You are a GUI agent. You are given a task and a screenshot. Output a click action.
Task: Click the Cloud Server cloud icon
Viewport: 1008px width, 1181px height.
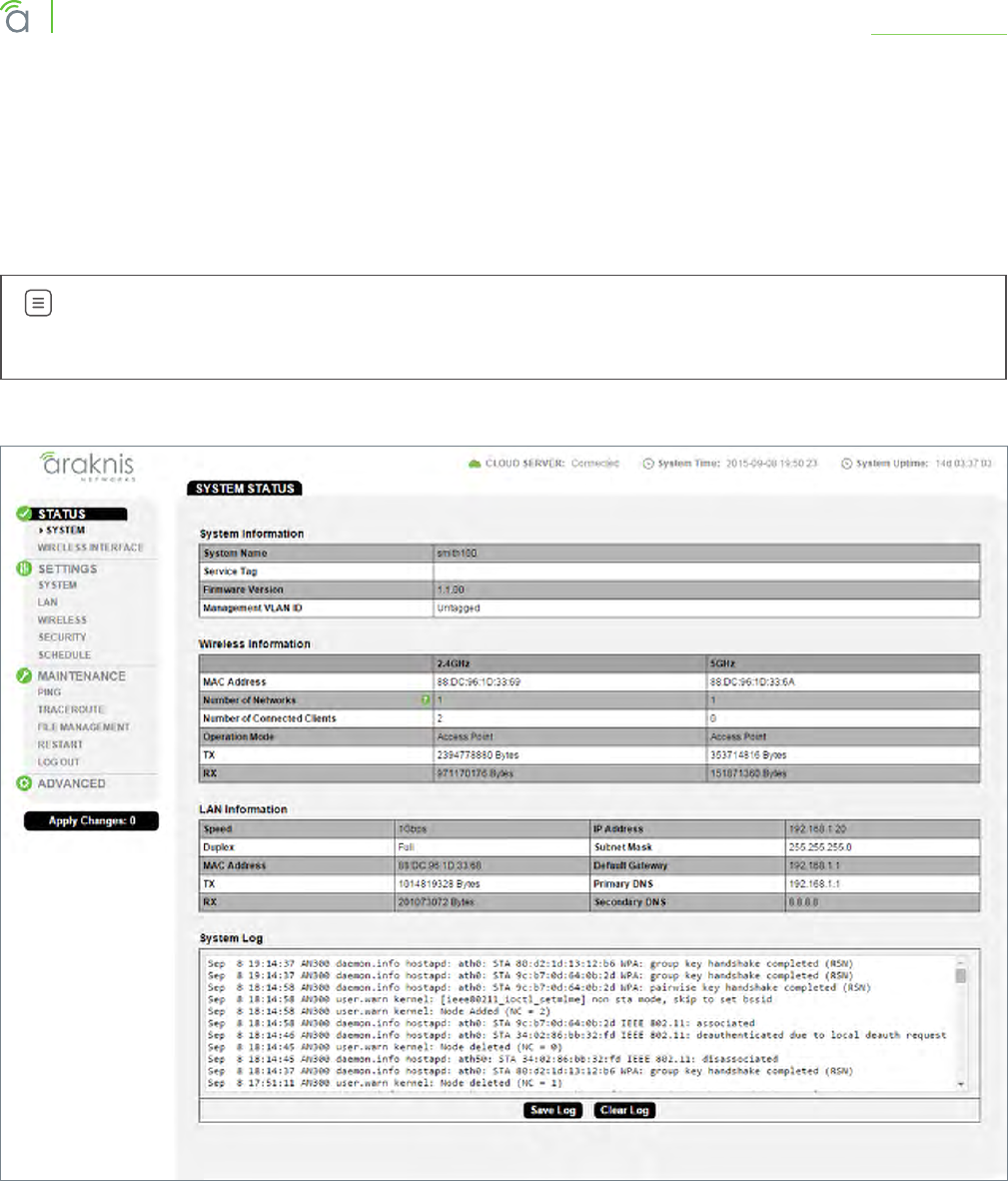click(x=475, y=464)
